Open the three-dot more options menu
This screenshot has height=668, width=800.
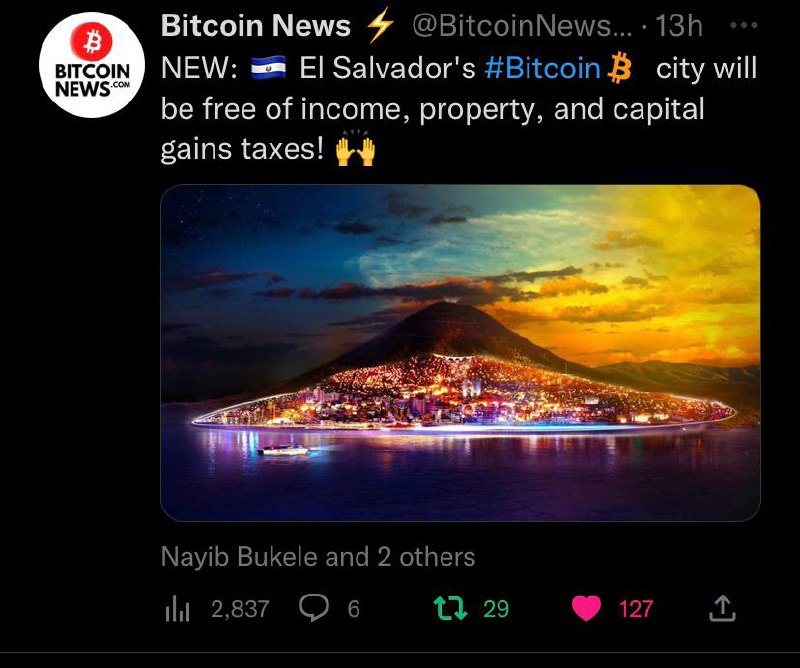(x=743, y=25)
